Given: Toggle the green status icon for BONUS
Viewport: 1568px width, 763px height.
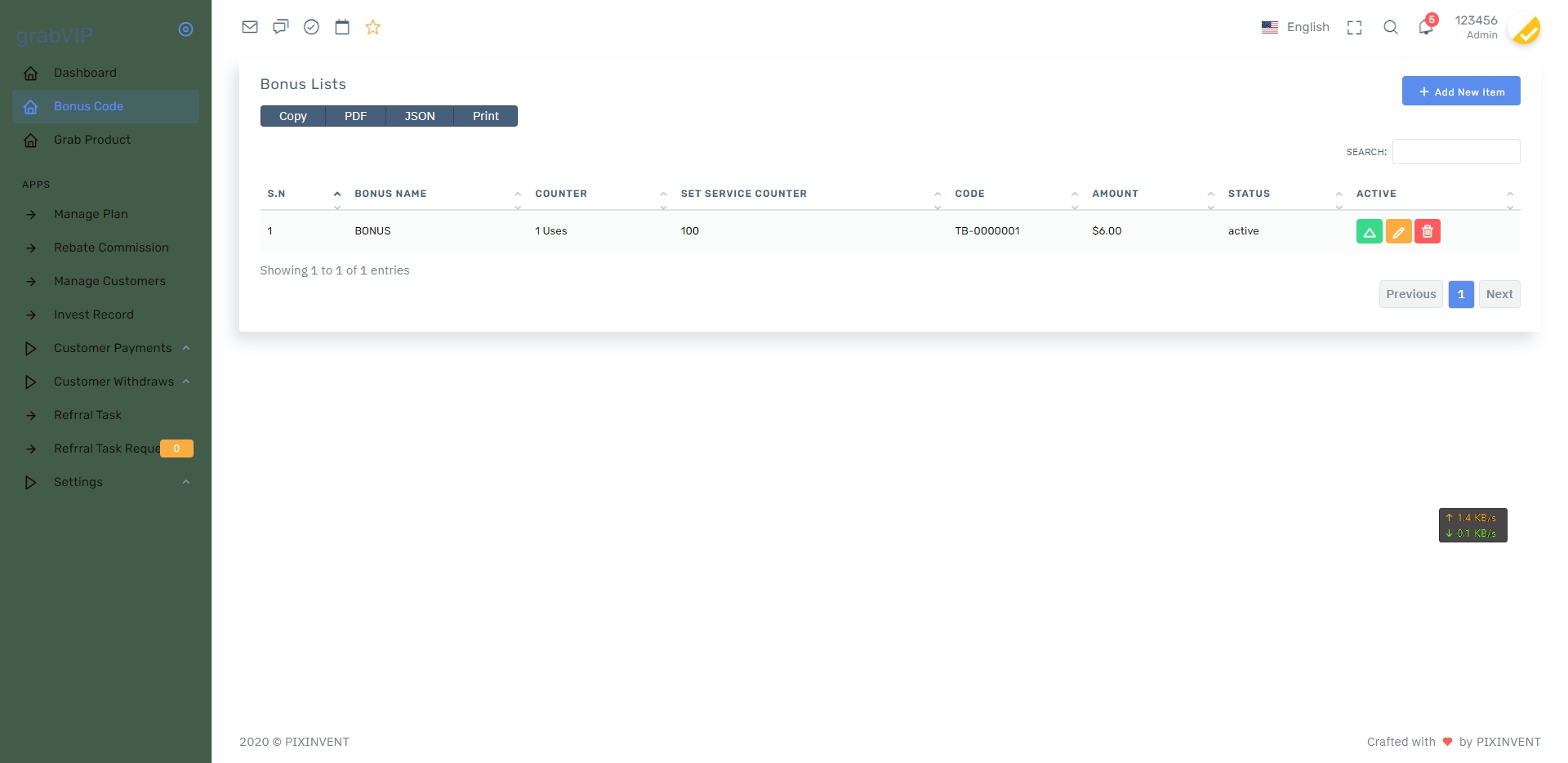Looking at the screenshot, I should (1369, 232).
